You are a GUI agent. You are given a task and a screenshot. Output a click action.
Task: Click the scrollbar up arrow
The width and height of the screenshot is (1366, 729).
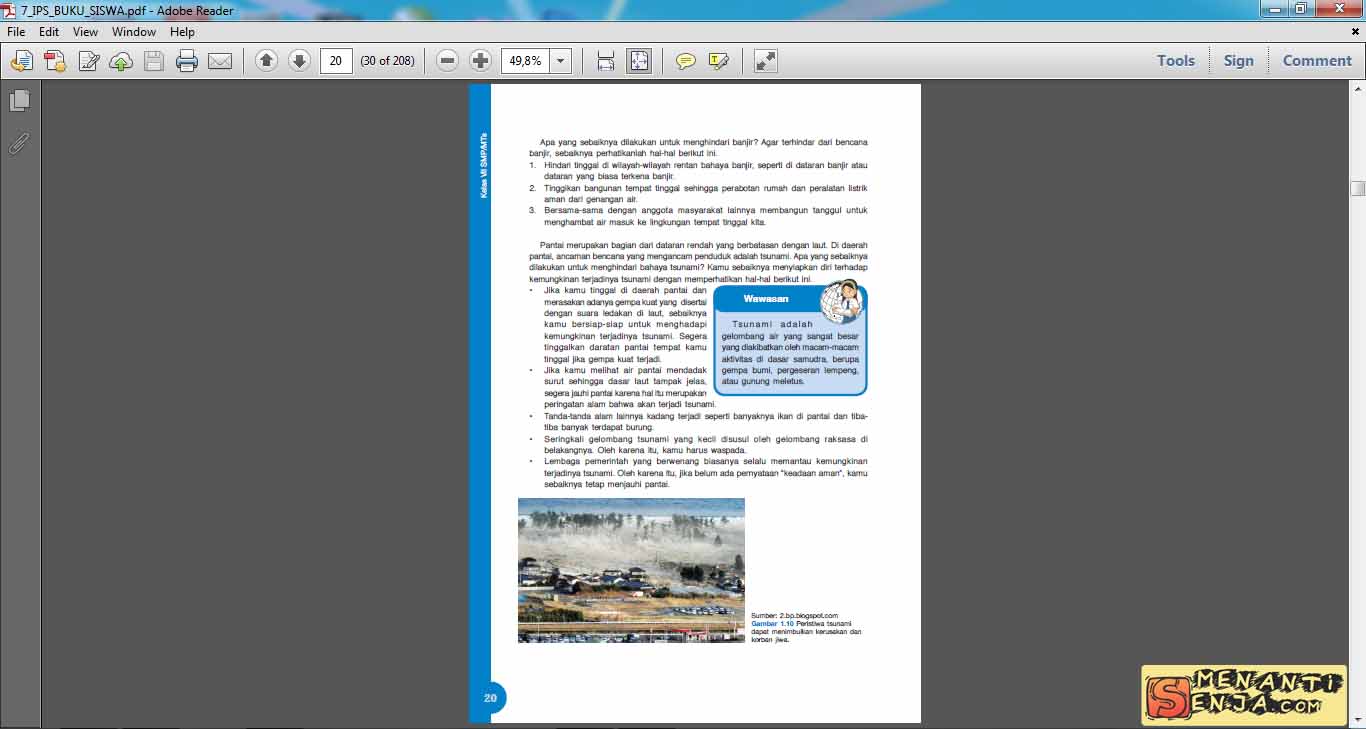1357,90
